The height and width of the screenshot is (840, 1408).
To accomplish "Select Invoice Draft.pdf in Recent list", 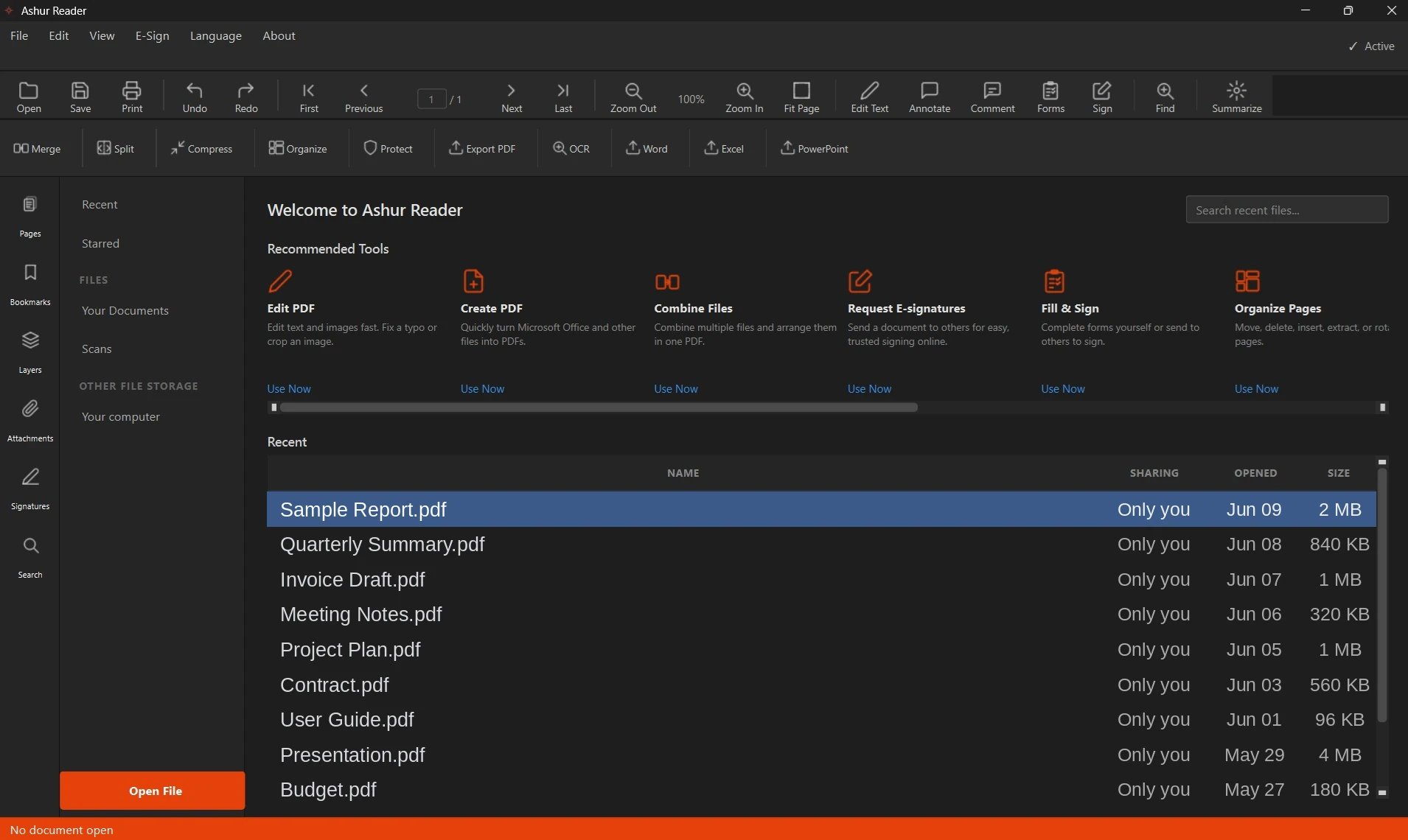I will (821, 580).
